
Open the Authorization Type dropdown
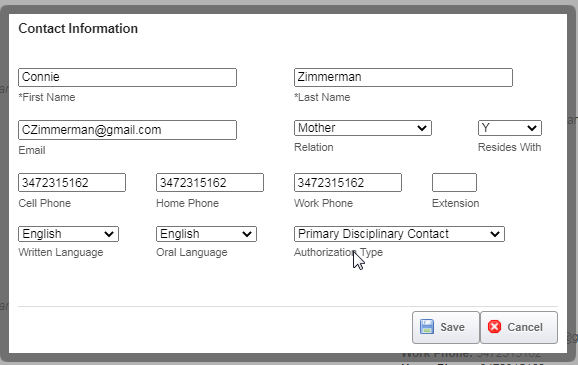(399, 234)
